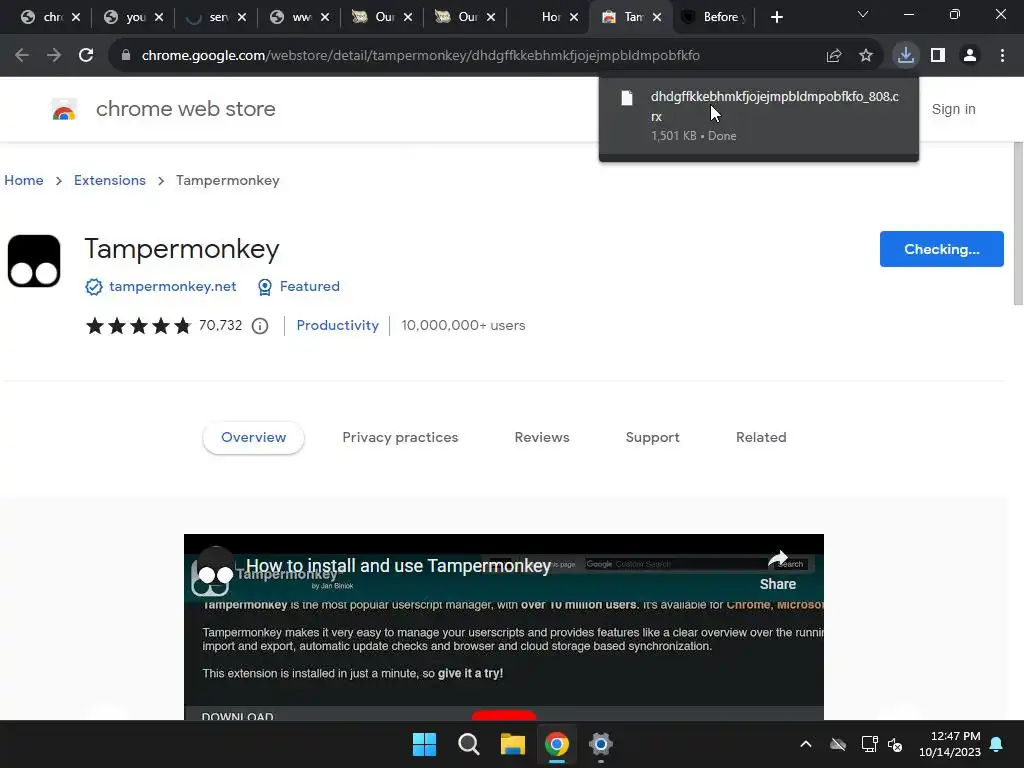This screenshot has width=1024, height=768.
Task: Click the five-star rating
Action: coord(138,325)
